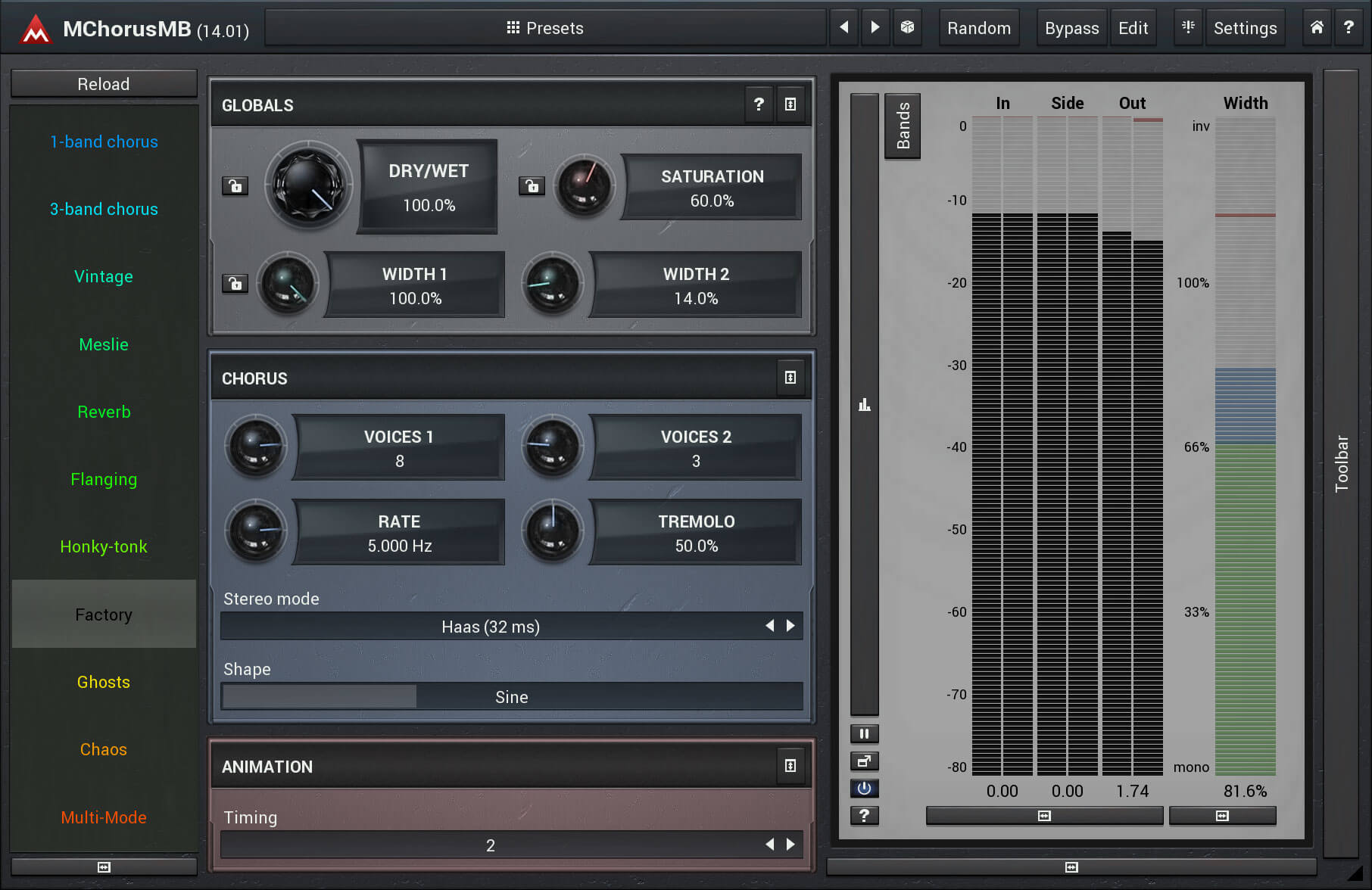Click the Tremolo knob
Viewport: 1372px width, 890px height.
(x=553, y=531)
